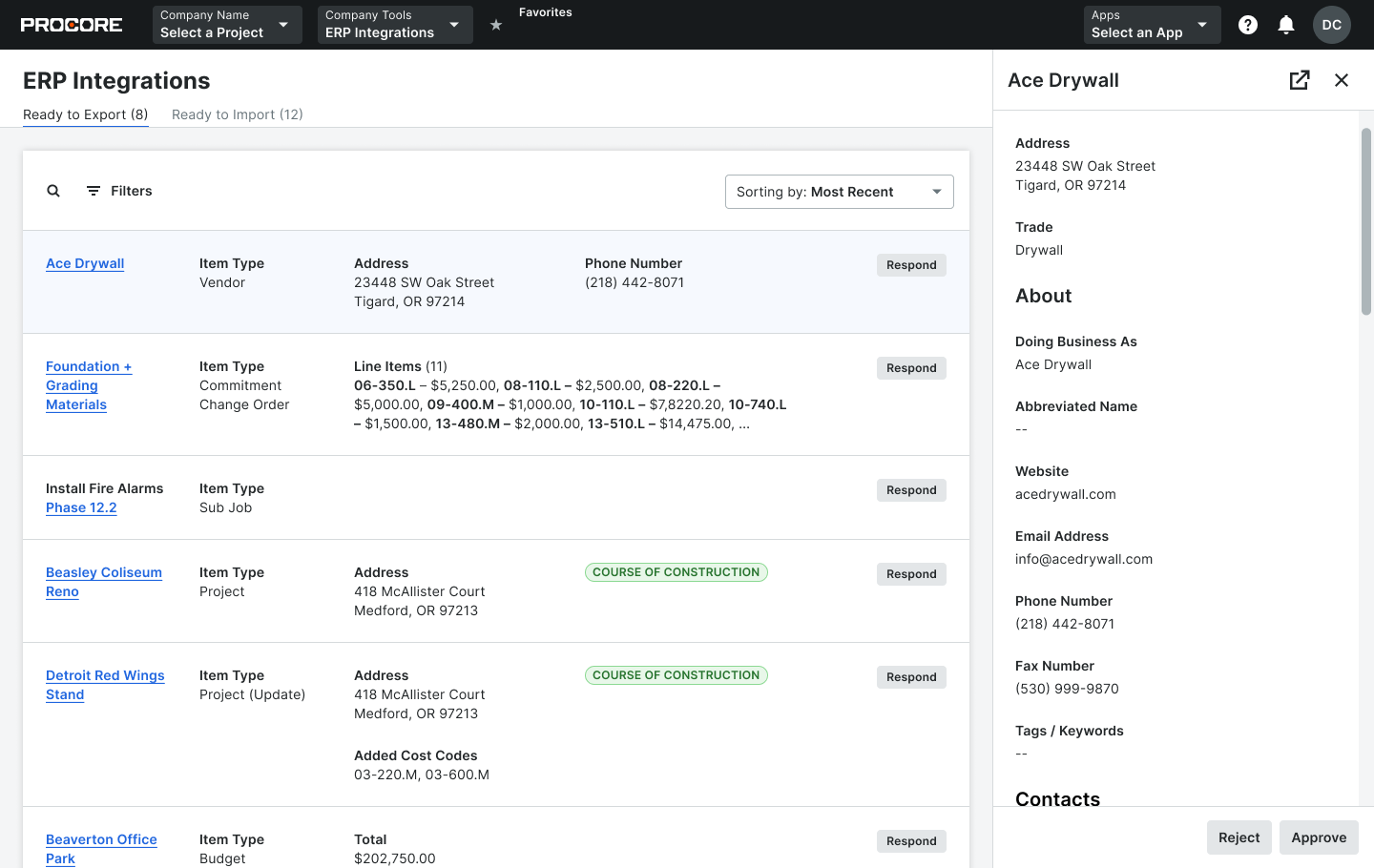
Task: Click the side panel phone number (218) 442-8071
Action: pos(1065,624)
